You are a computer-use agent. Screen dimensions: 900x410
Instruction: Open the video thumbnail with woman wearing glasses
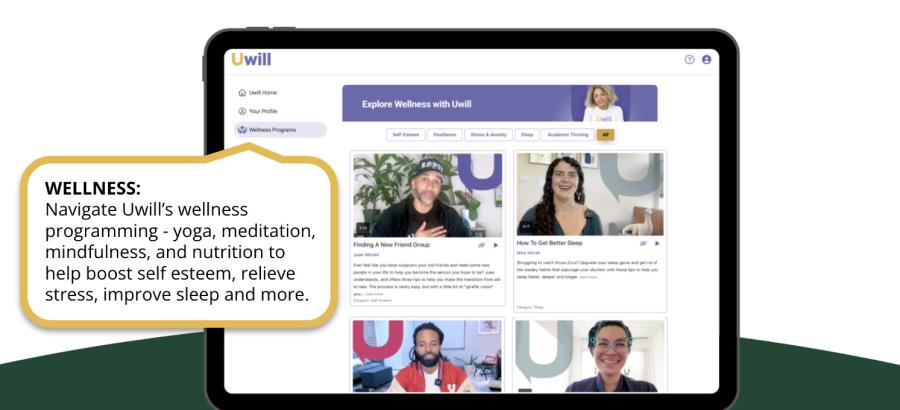tap(590, 356)
